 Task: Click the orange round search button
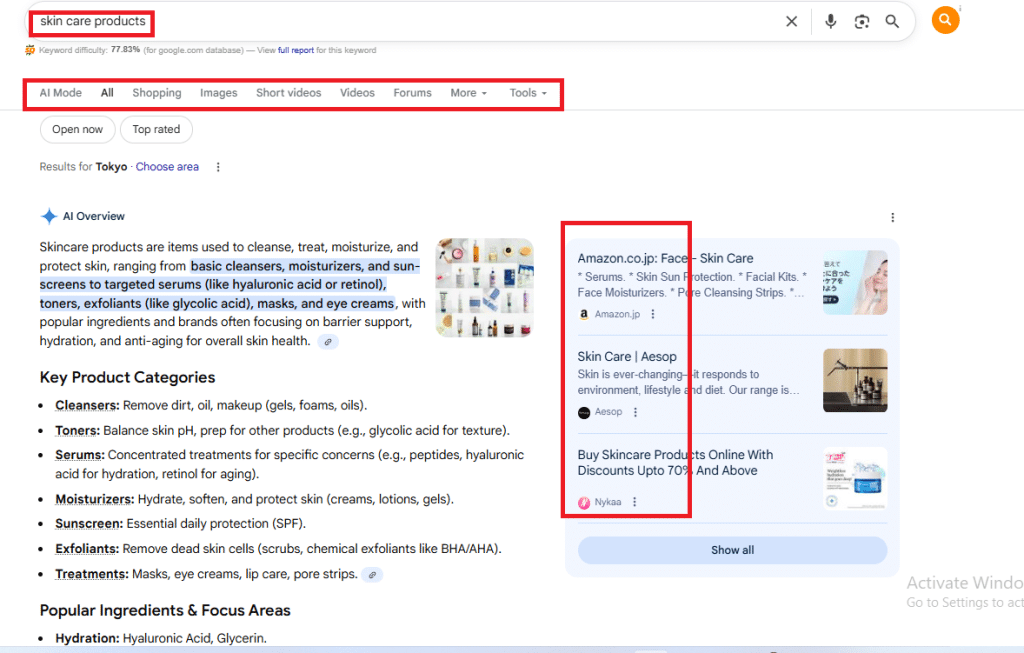click(x=945, y=20)
